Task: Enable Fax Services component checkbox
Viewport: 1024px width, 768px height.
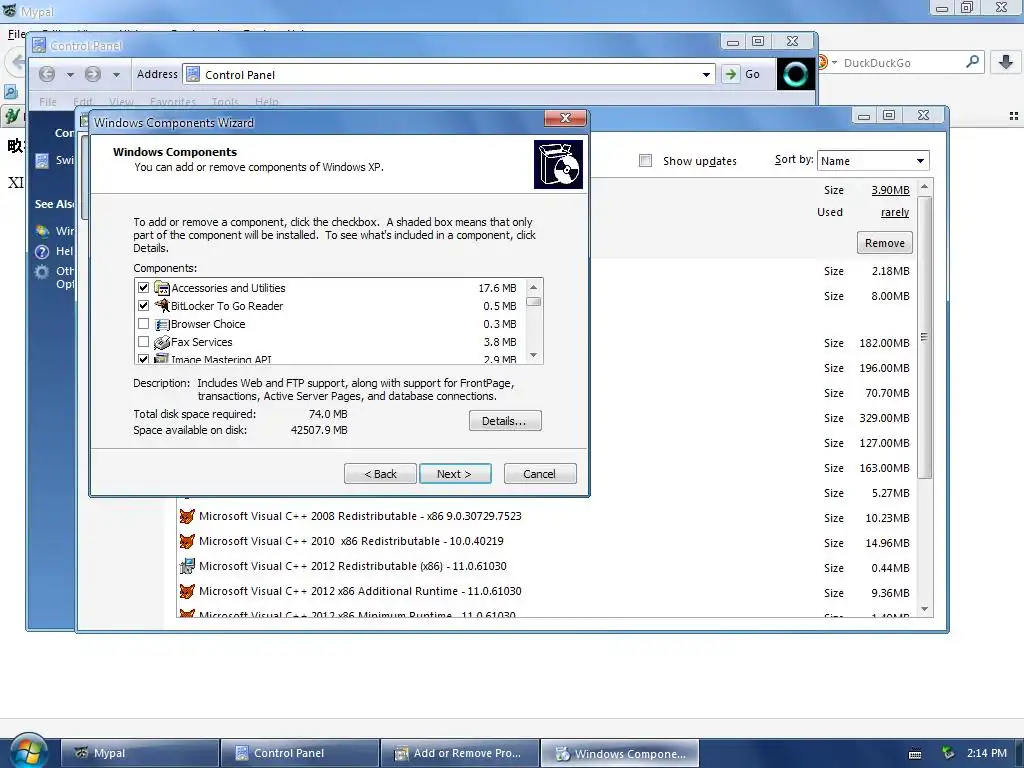Action: point(144,341)
